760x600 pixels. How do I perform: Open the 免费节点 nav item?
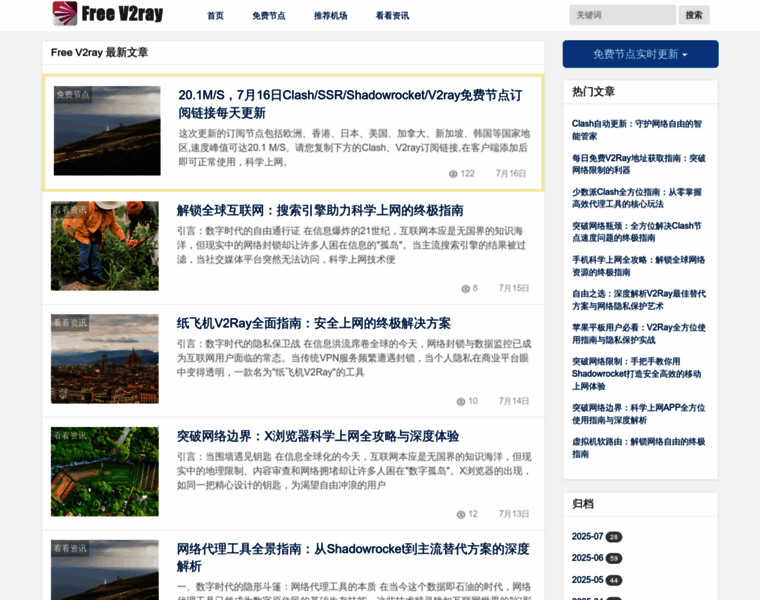[x=269, y=16]
